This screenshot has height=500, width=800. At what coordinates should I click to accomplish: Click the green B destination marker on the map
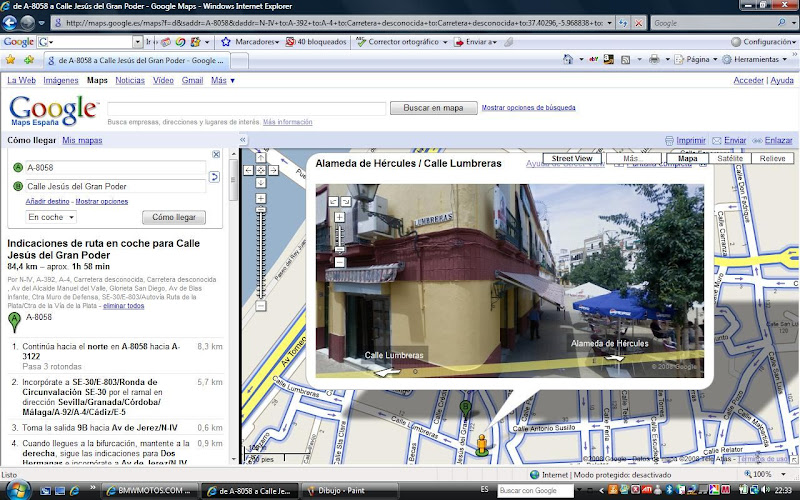tap(465, 408)
